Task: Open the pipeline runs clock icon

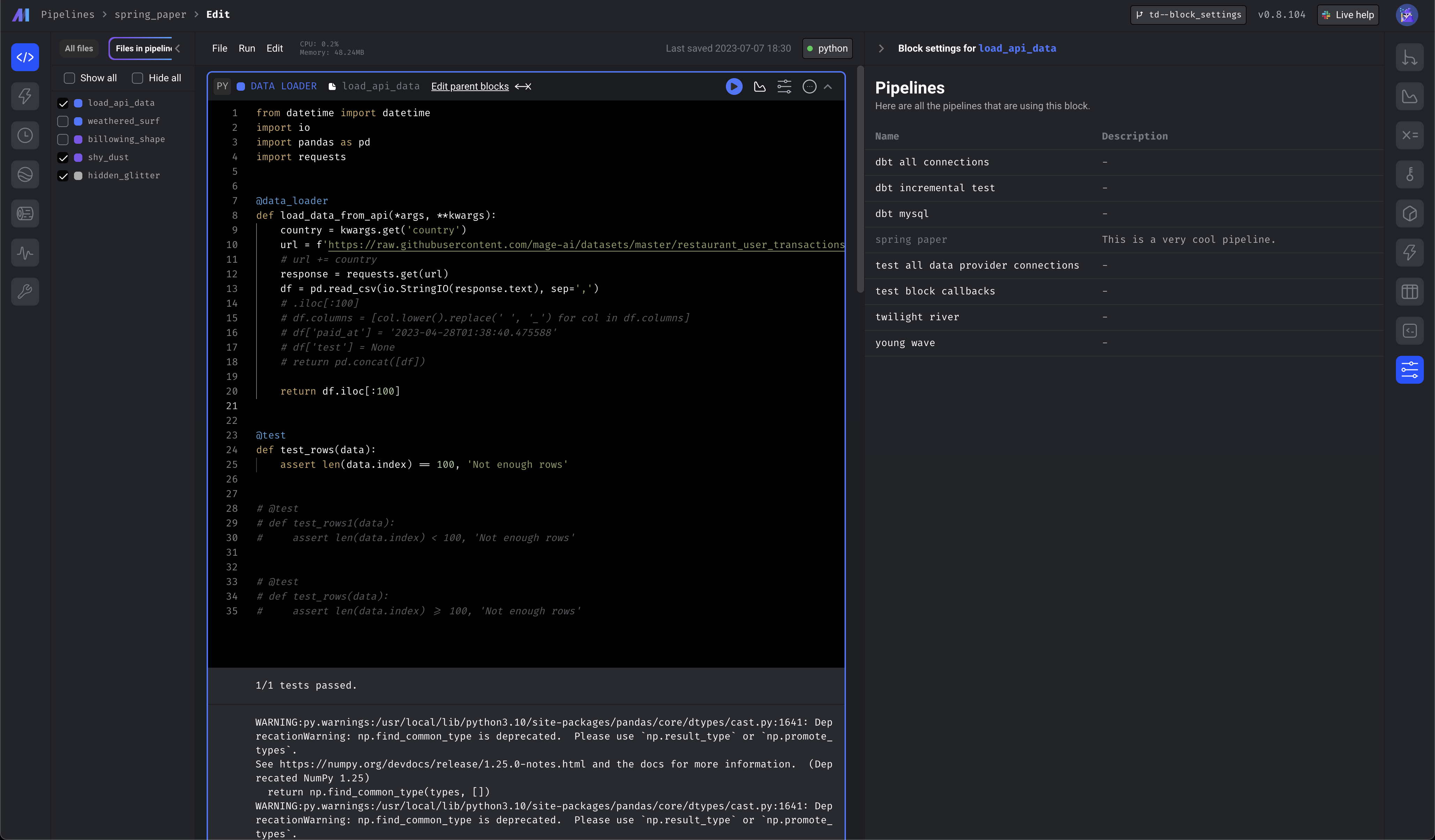Action: (25, 135)
